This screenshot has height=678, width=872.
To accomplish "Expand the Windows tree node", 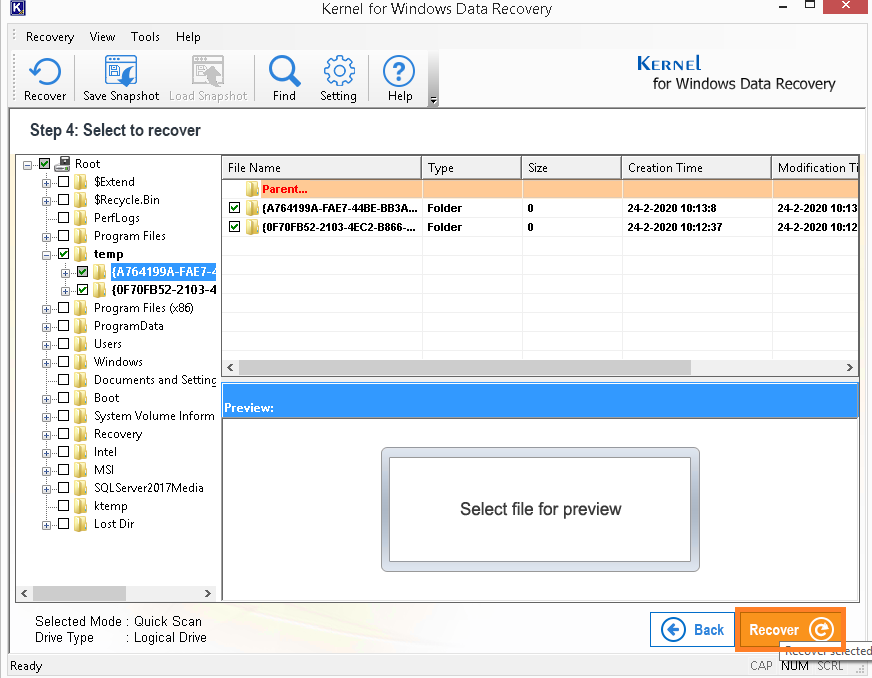I will [x=46, y=363].
